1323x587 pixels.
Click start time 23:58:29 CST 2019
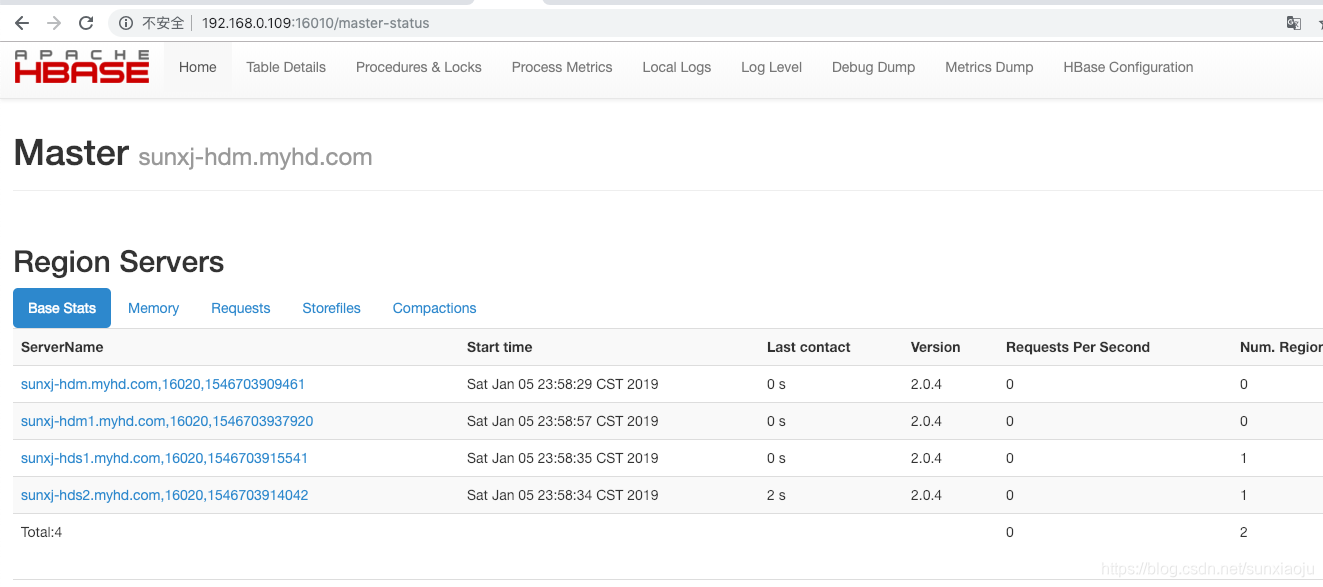[562, 384]
